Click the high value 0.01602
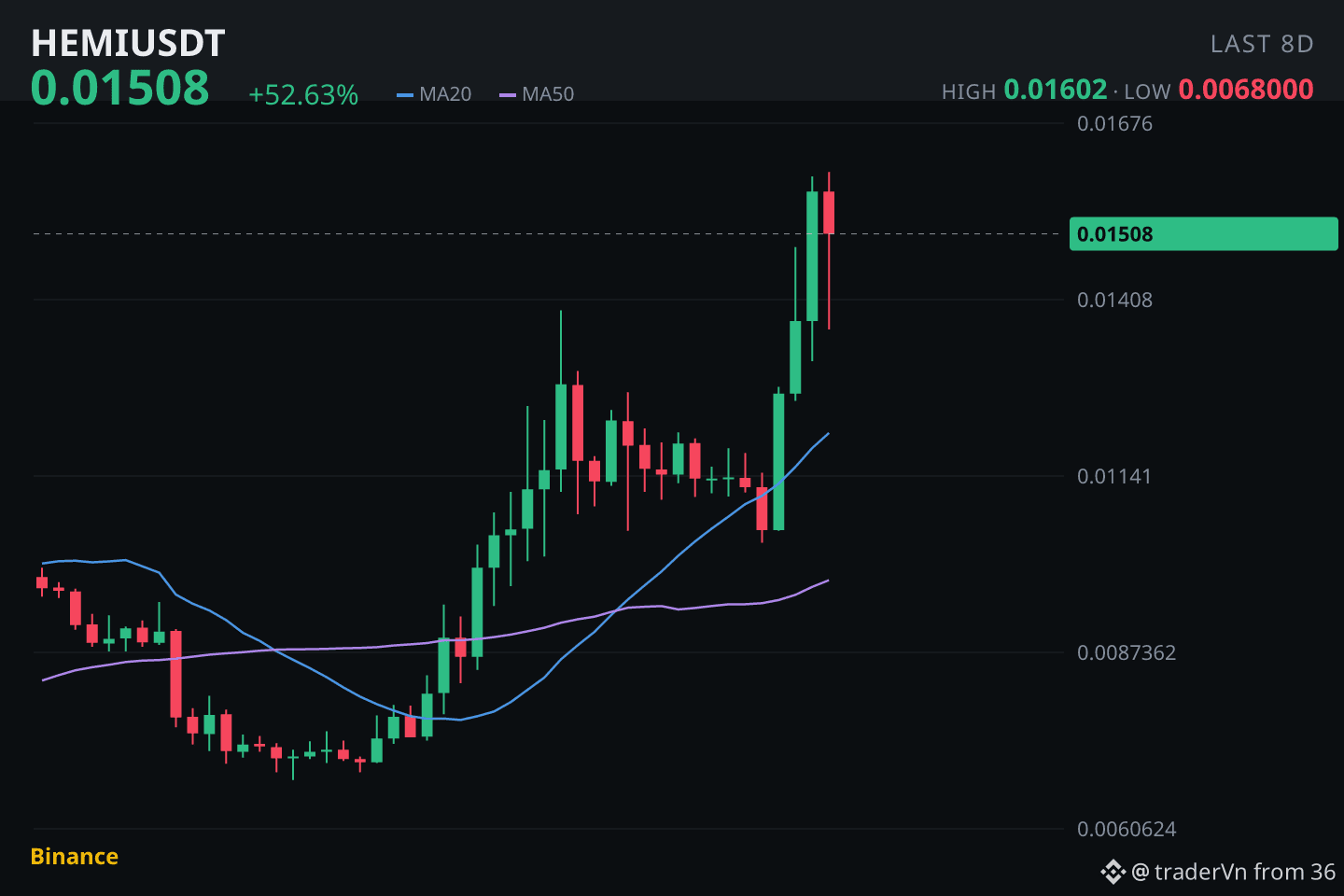The image size is (1344, 896). tap(1056, 90)
